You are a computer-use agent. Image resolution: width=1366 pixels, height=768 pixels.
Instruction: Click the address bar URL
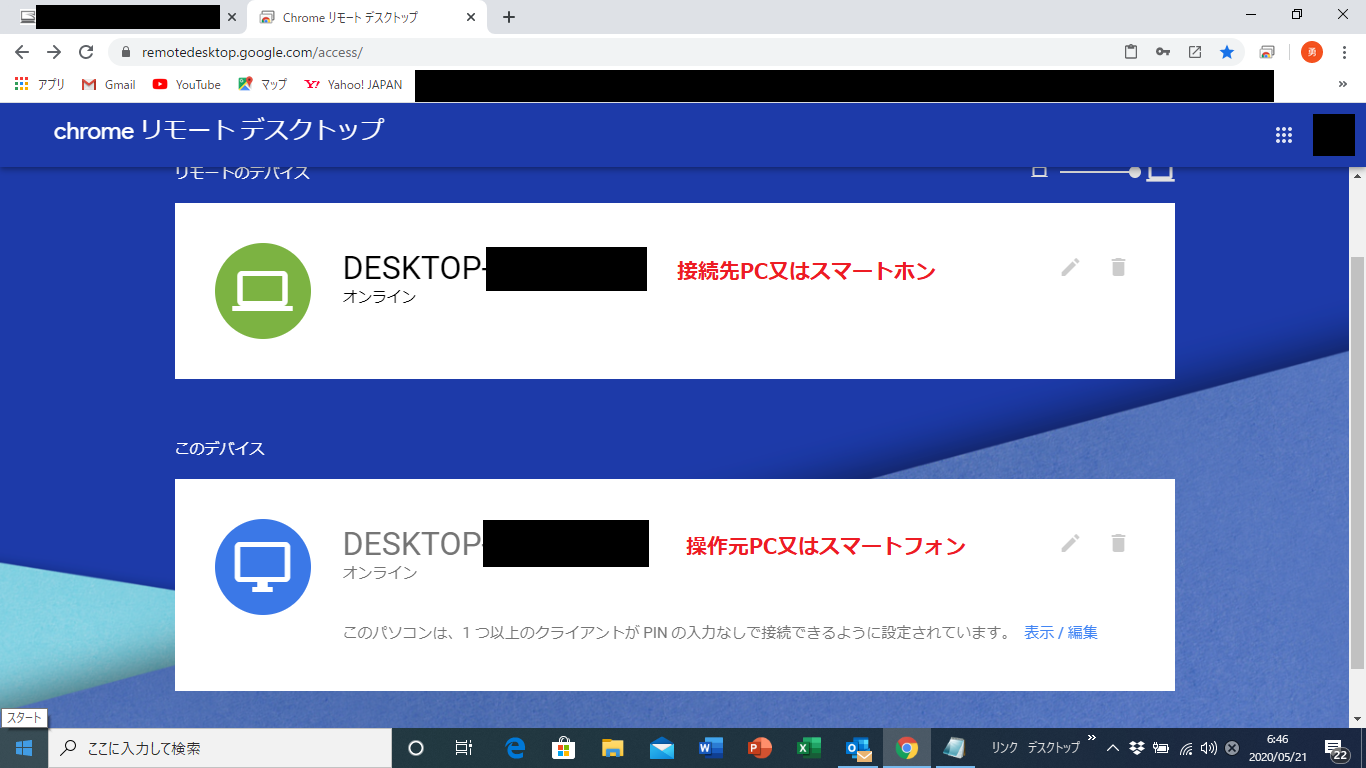[252, 52]
